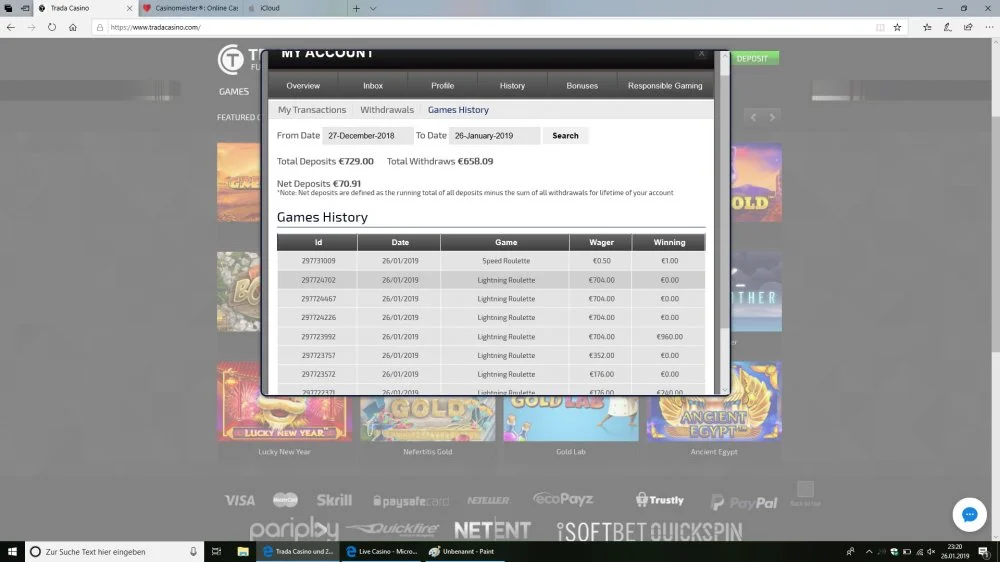Click the green Deposit button
This screenshot has width=1000, height=562.
point(753,58)
